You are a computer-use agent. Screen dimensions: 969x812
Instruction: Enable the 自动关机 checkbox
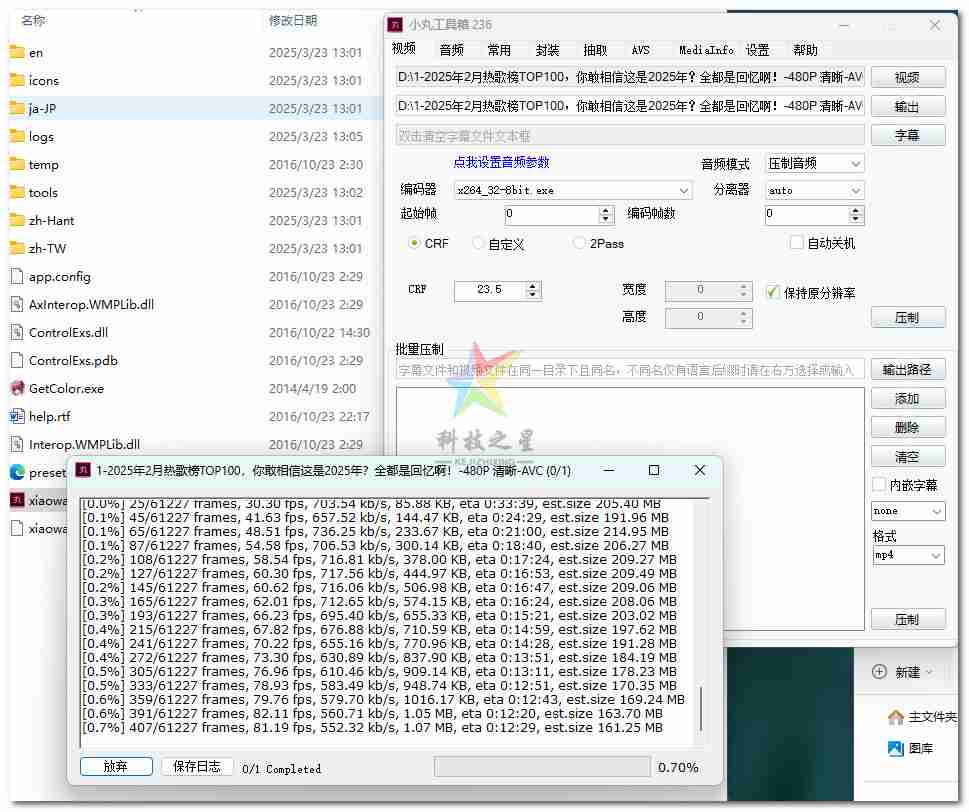tap(797, 243)
